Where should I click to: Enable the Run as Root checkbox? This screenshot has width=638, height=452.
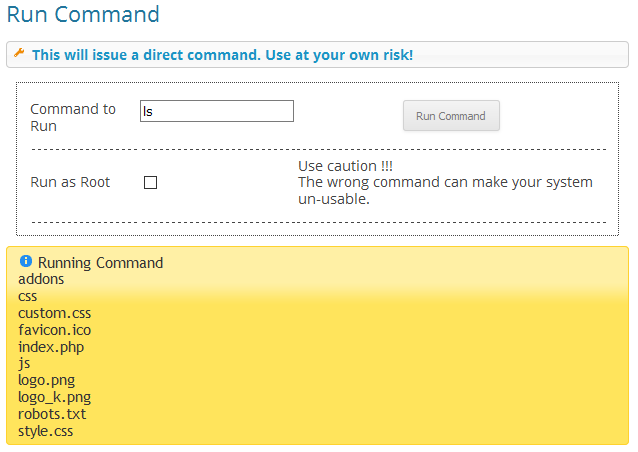151,183
